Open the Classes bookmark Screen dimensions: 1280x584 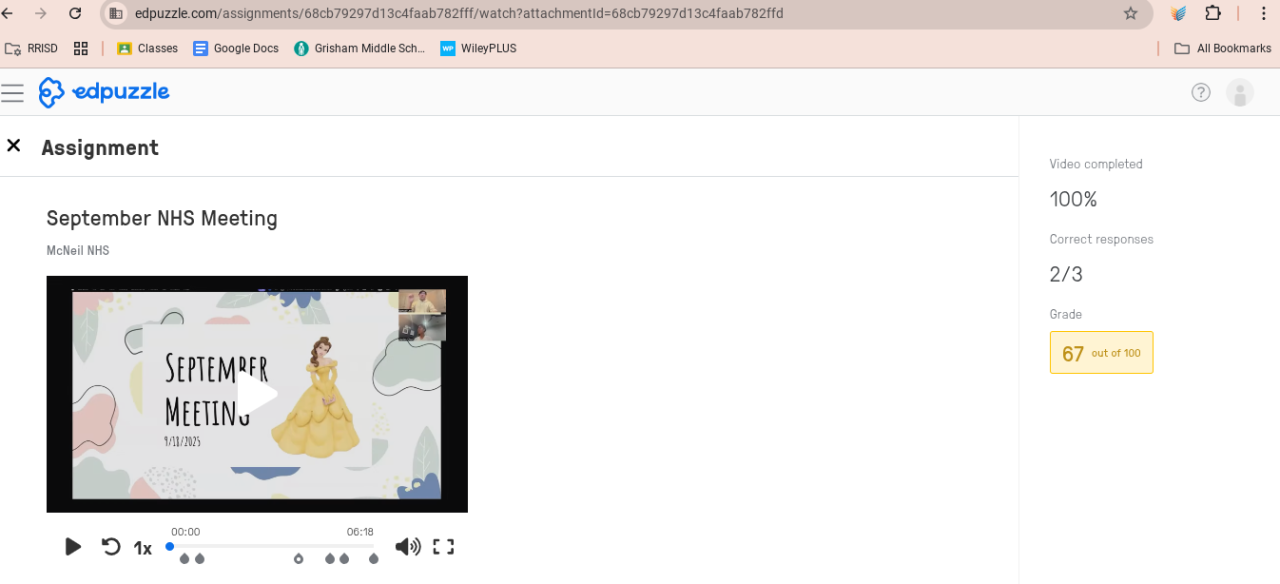(147, 48)
